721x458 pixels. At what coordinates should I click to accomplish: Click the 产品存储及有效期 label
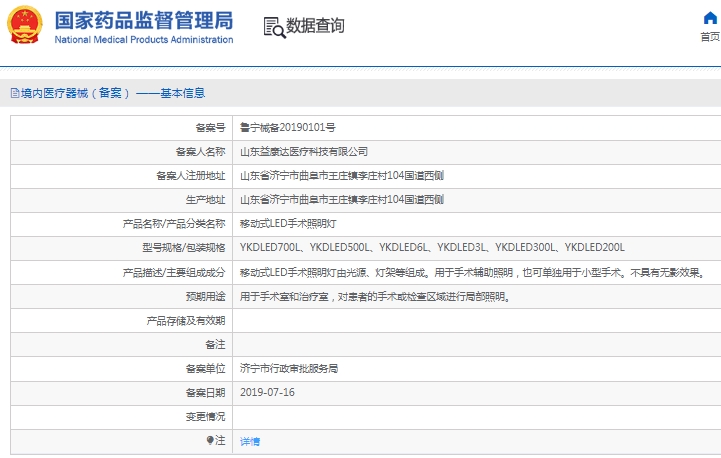pyautogui.click(x=186, y=321)
